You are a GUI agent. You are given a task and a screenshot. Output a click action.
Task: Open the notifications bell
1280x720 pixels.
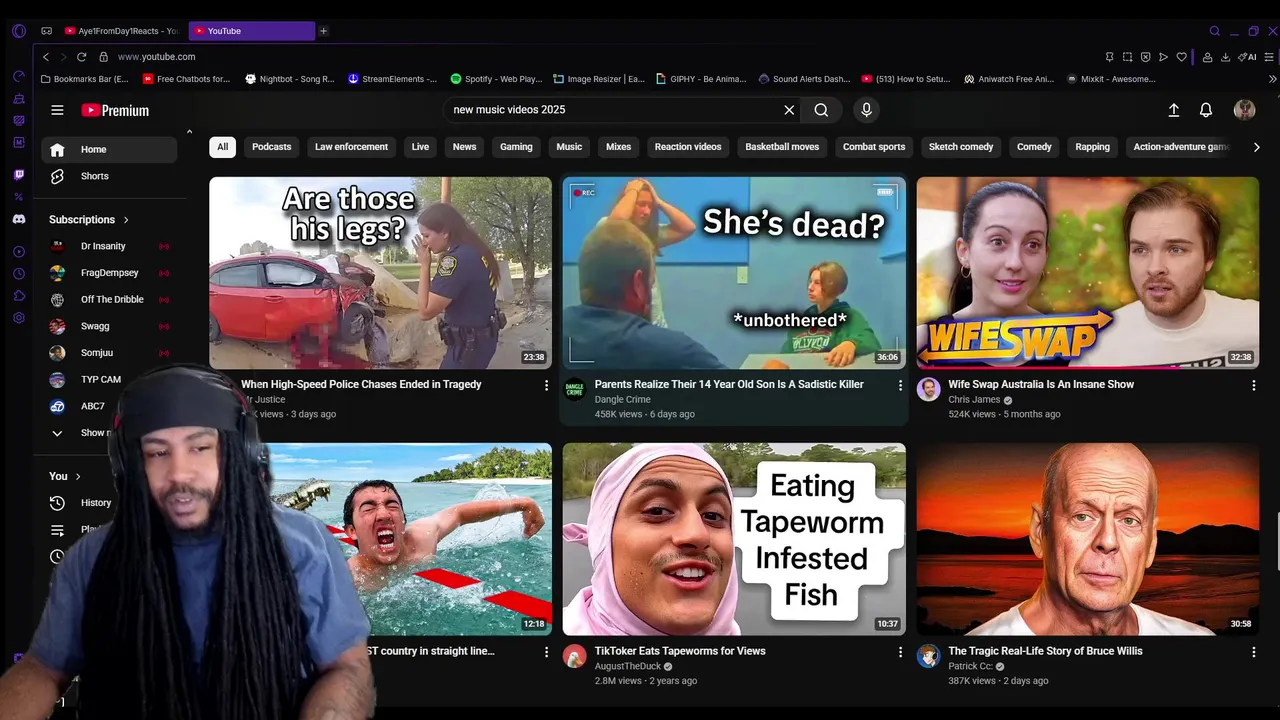[1206, 110]
